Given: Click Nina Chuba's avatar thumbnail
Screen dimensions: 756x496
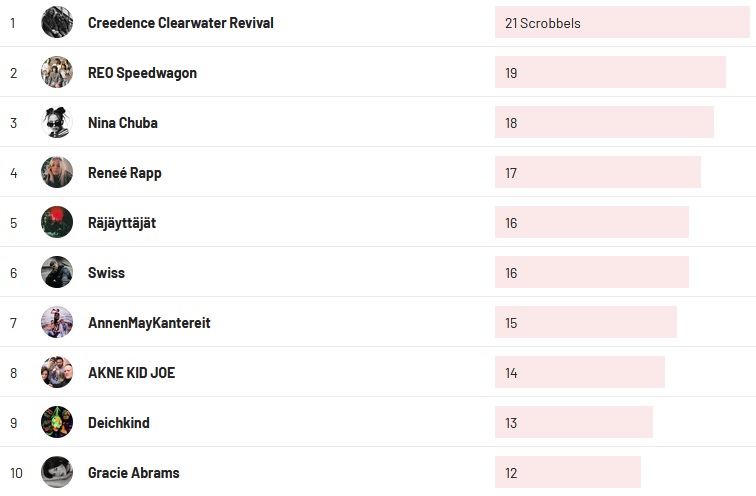Looking at the screenshot, I should (x=57, y=122).
